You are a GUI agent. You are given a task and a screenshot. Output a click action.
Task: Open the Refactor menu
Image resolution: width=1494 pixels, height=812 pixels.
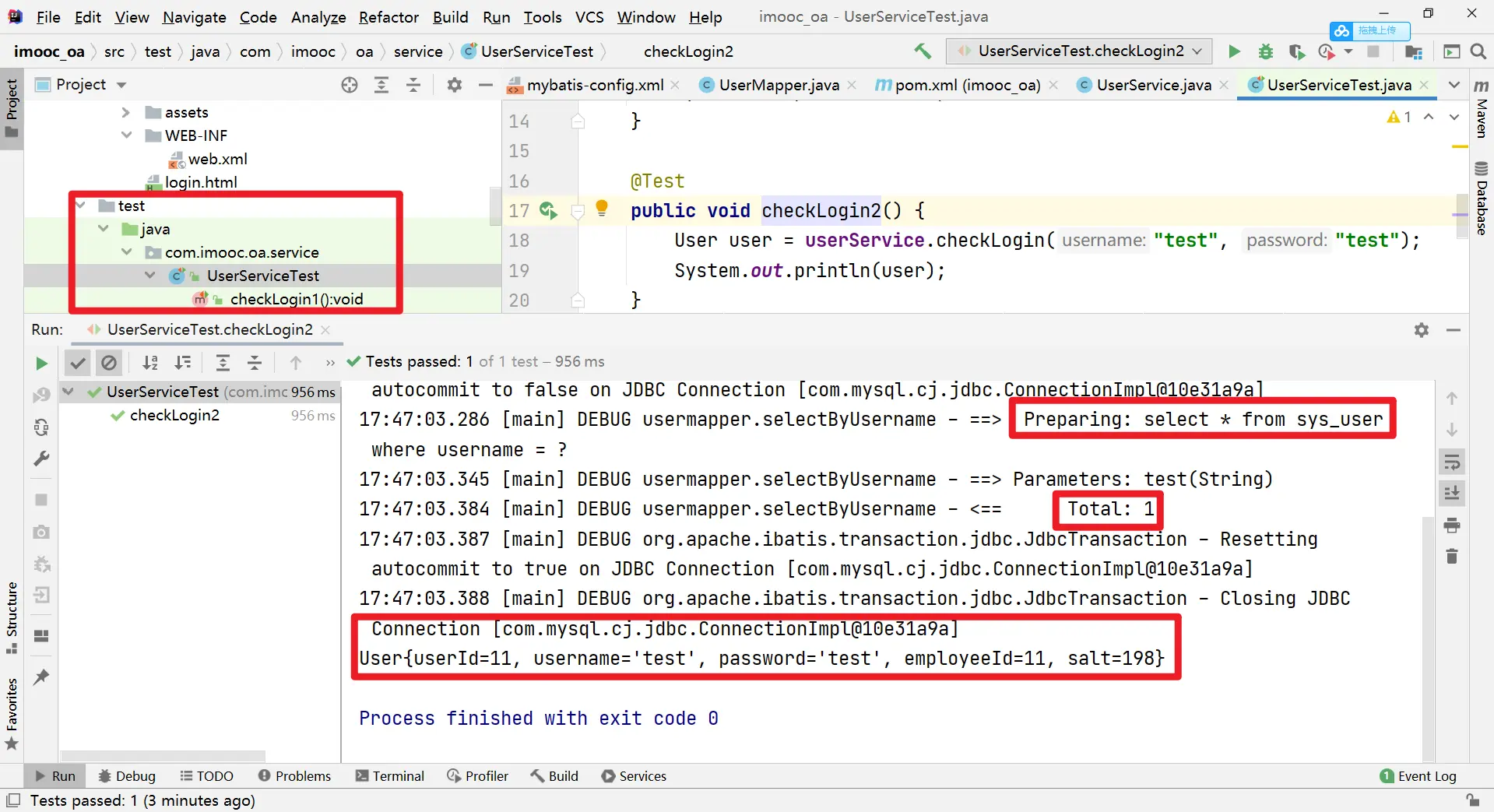388,17
